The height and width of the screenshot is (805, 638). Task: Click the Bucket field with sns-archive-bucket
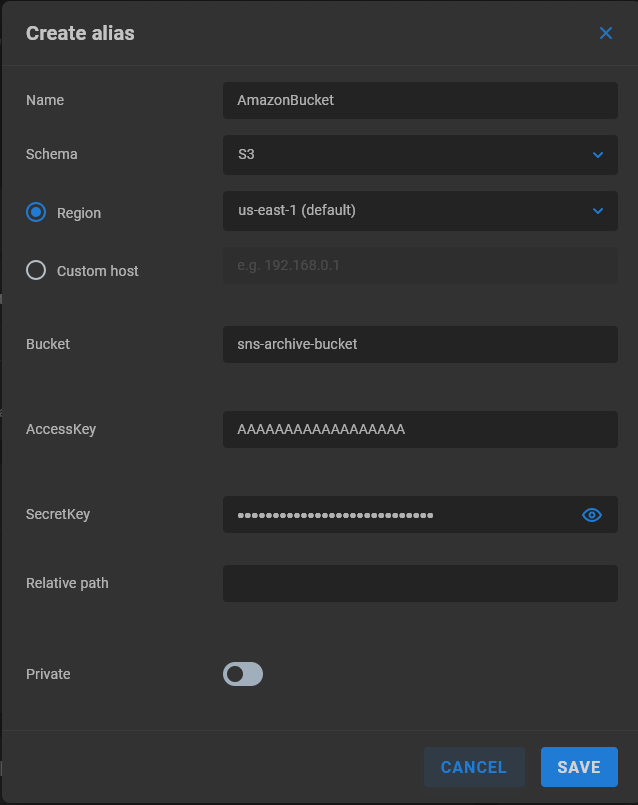(420, 344)
